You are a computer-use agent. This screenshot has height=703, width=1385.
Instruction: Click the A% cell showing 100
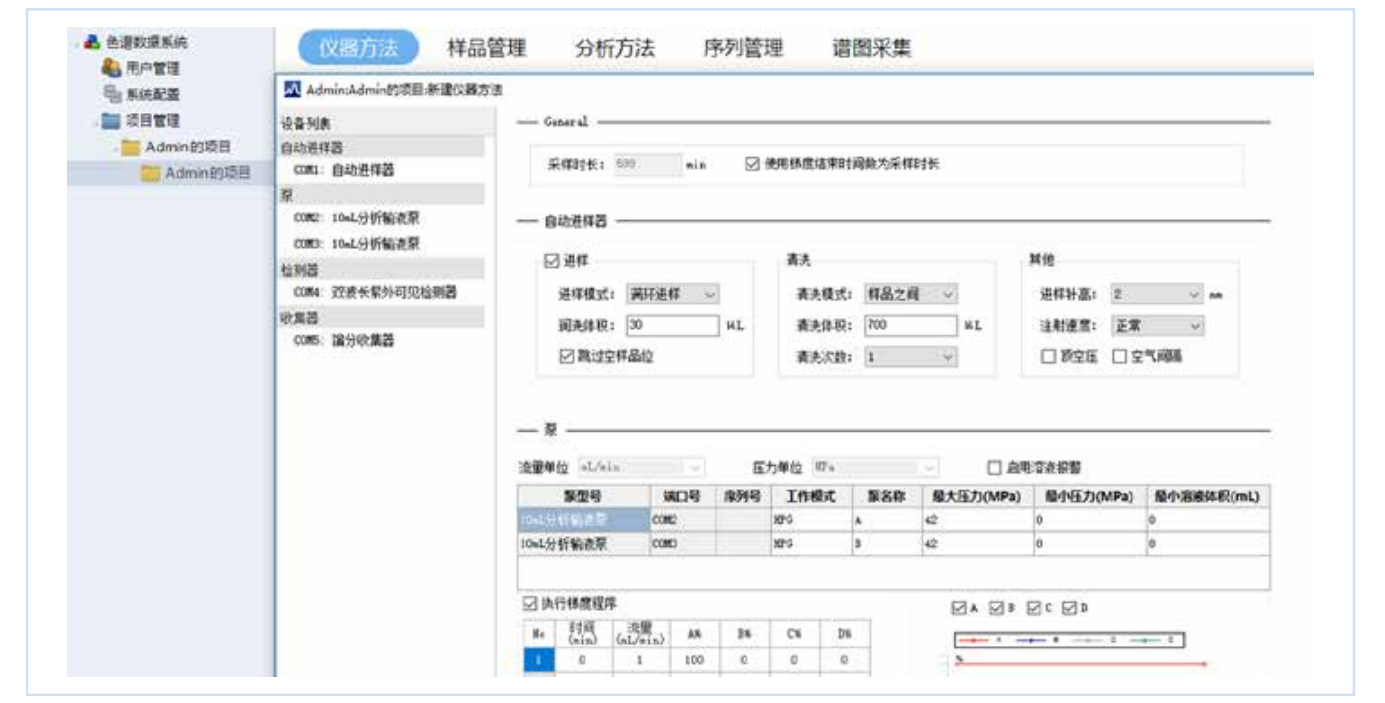(x=694, y=661)
